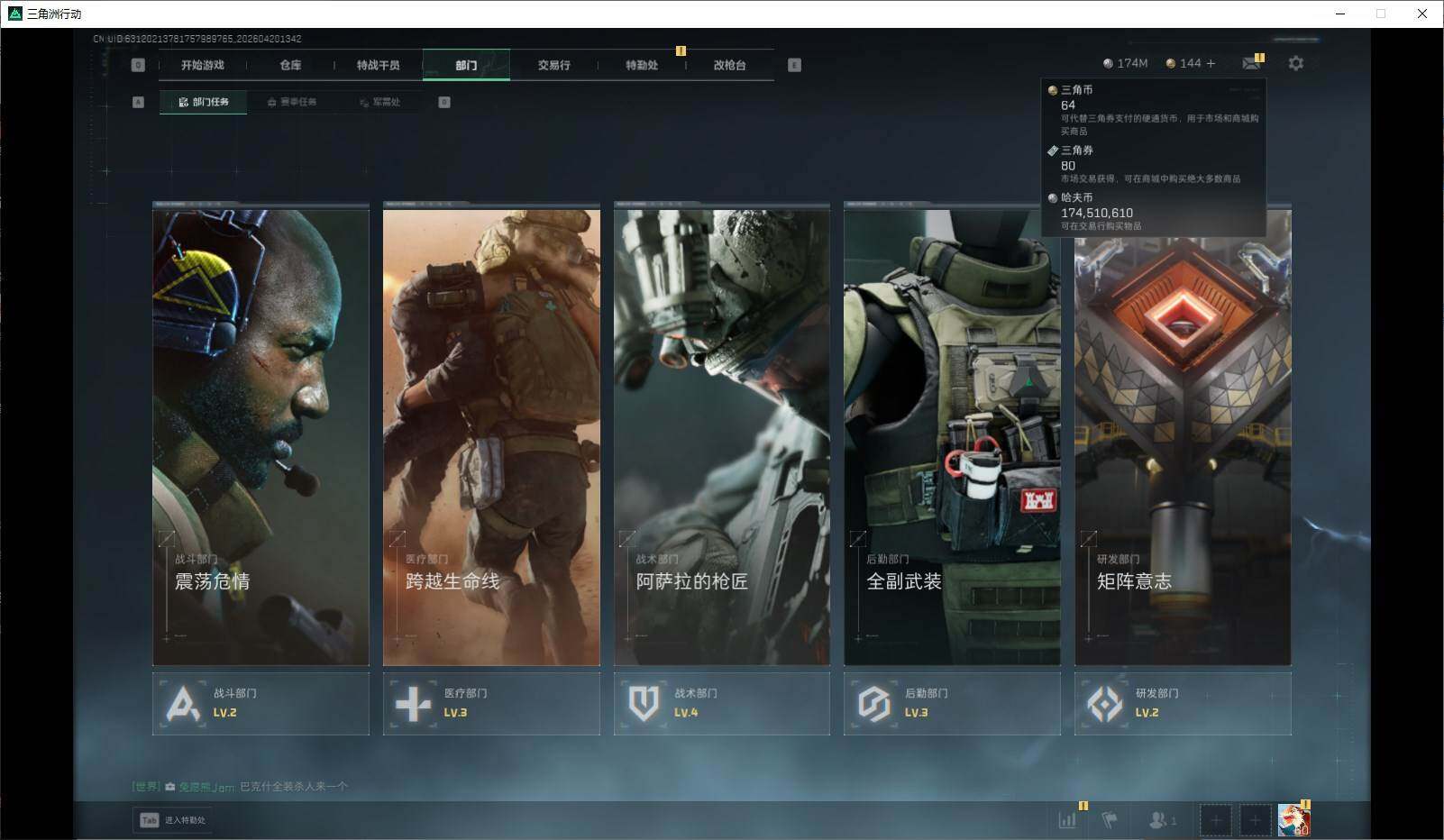This screenshot has width=1444, height=840.
Task: Click the 医疗部门 LV.3 cross panel
Action: pyautogui.click(x=491, y=703)
